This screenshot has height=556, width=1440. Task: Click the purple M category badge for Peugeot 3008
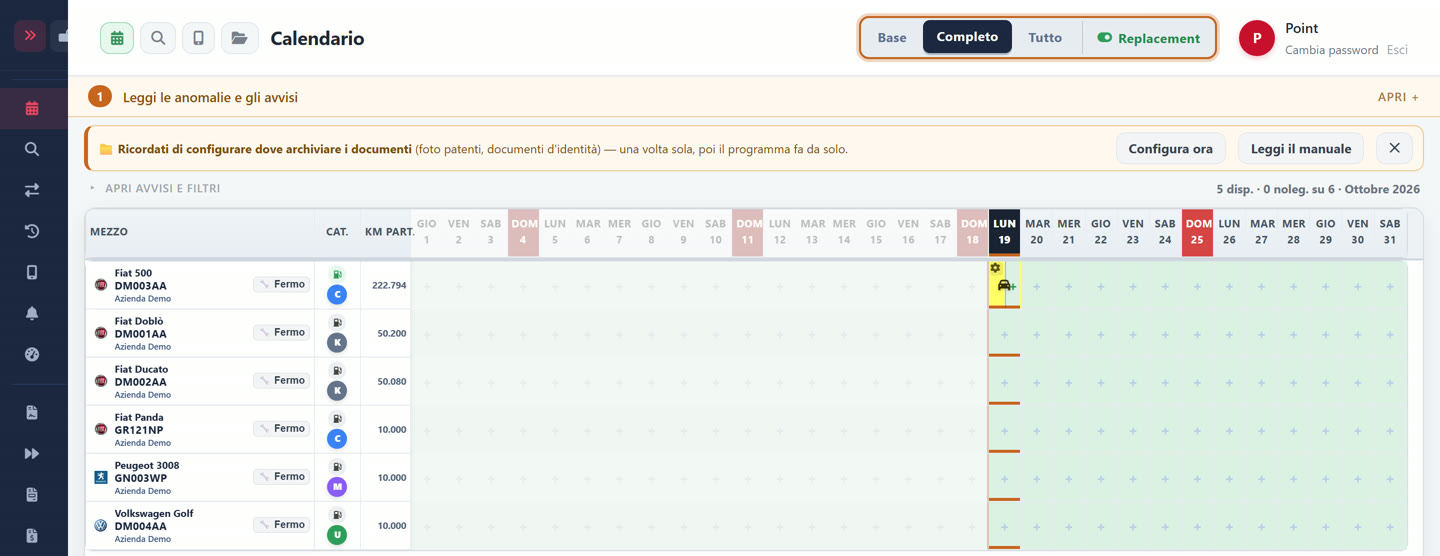click(x=337, y=487)
